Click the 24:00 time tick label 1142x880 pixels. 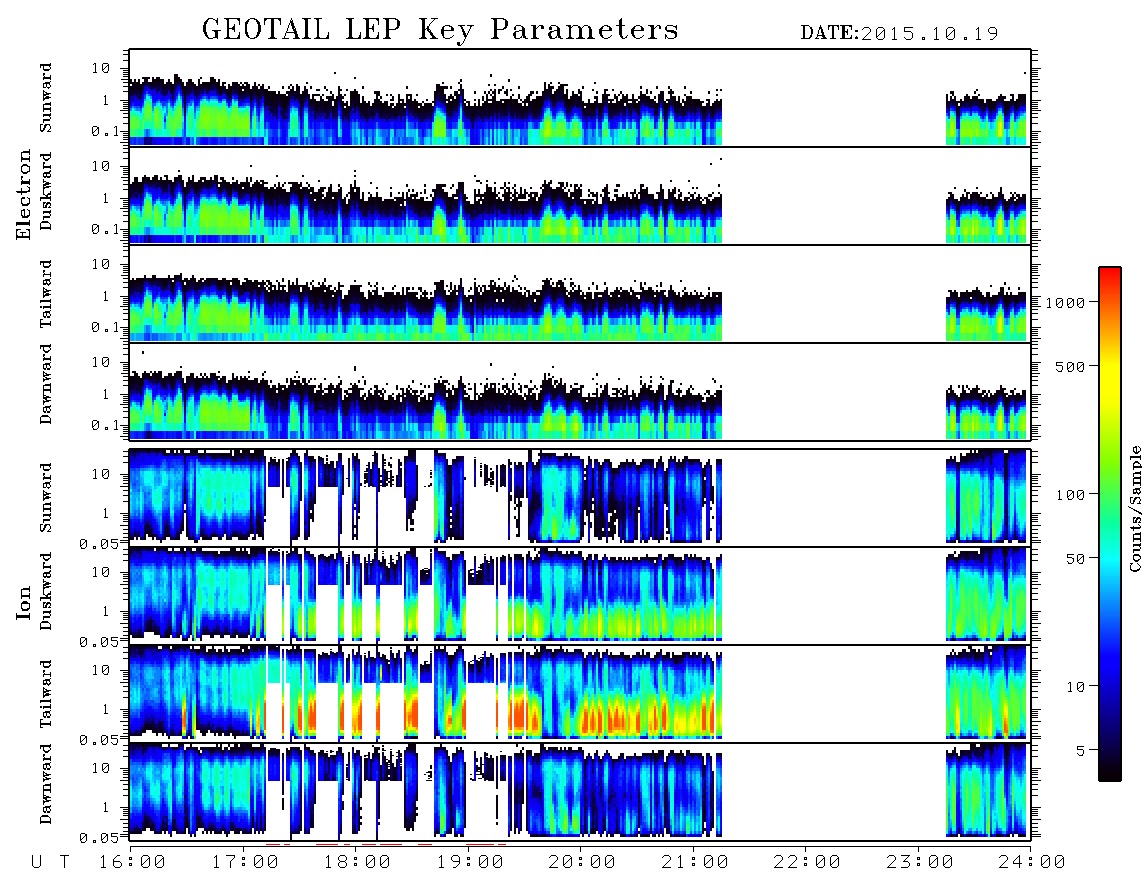[x=1031, y=863]
